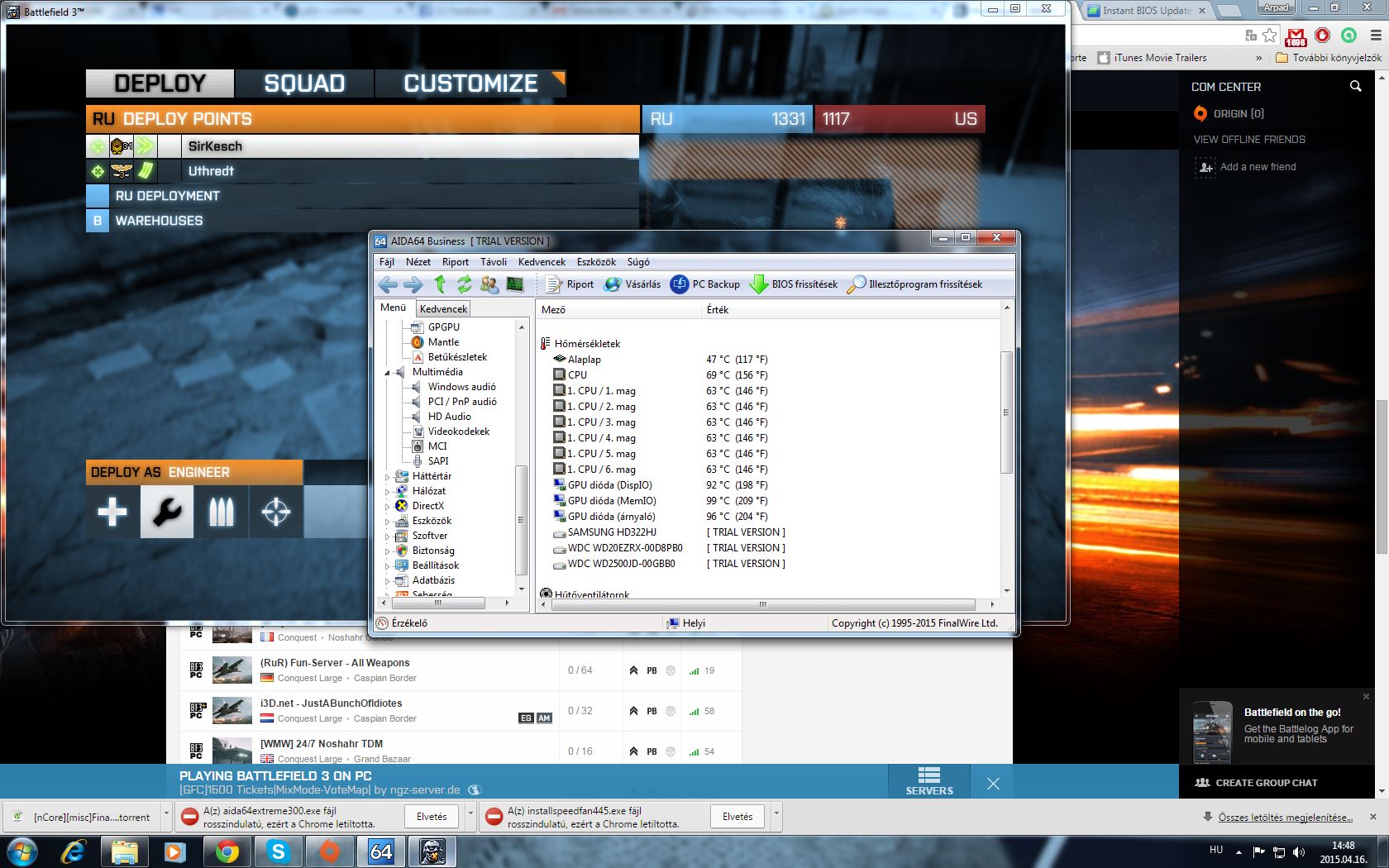Expand the Eszközök tree node
The height and width of the screenshot is (868, 1389).
387,522
